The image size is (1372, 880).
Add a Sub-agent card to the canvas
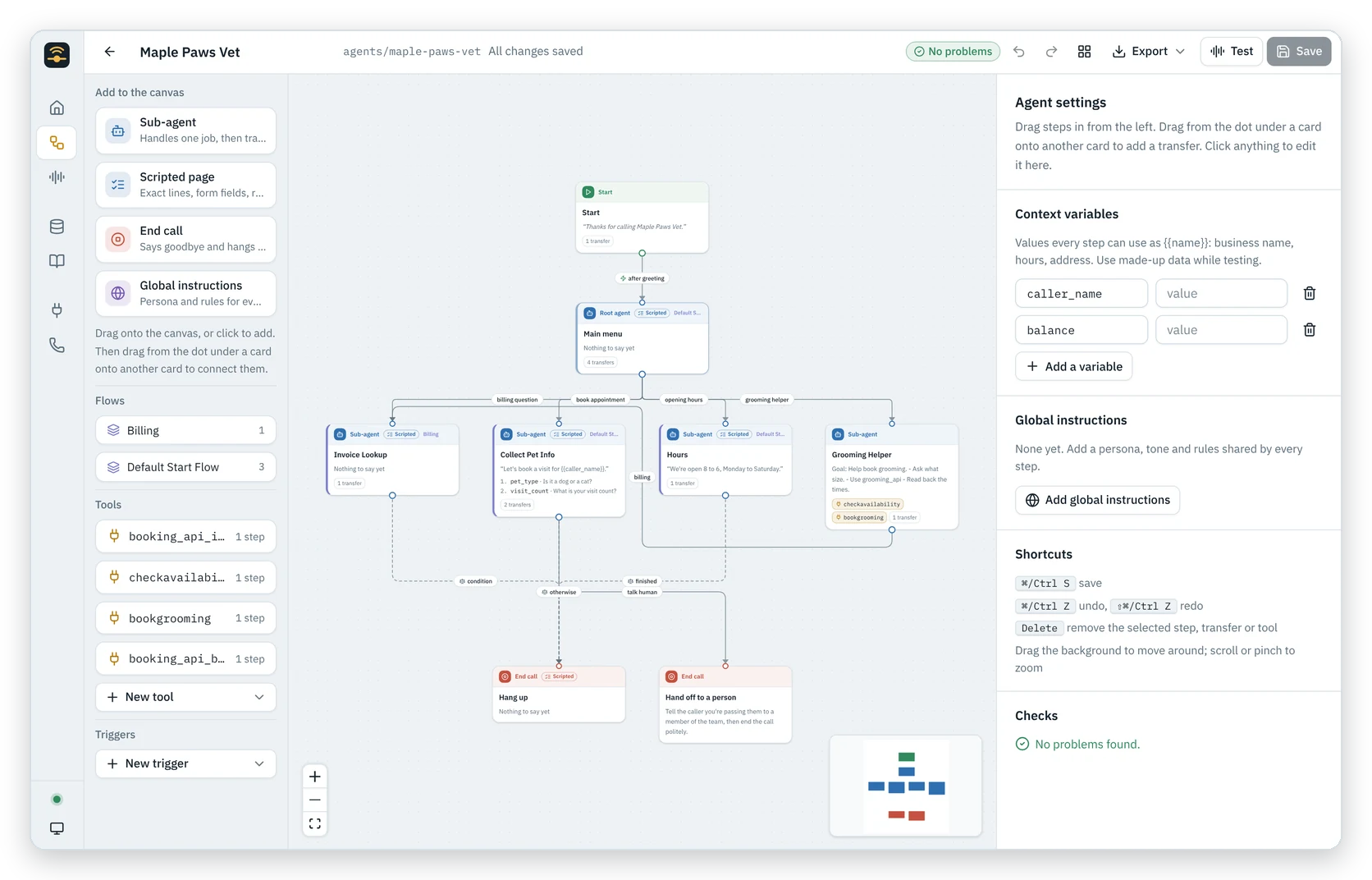(x=185, y=131)
